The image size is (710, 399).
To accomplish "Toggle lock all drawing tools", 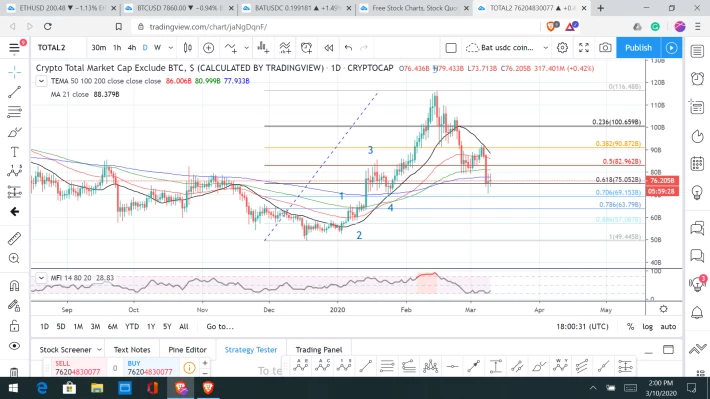I will point(14,326).
